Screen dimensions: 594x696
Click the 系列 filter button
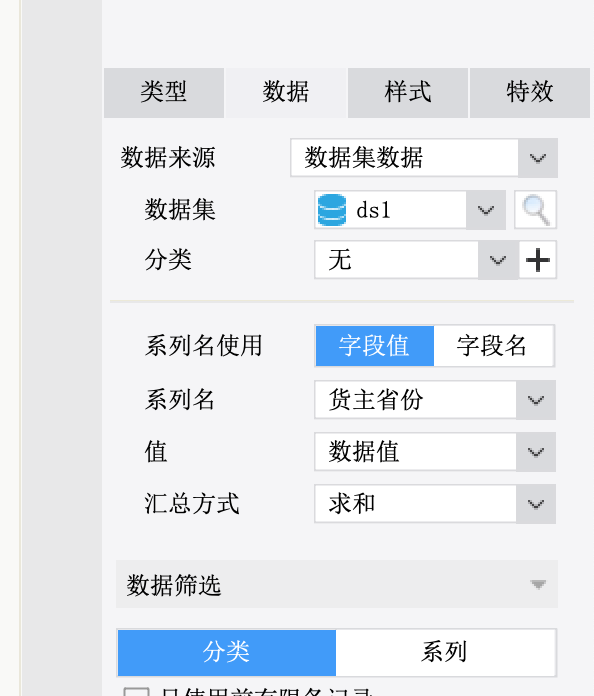445,652
